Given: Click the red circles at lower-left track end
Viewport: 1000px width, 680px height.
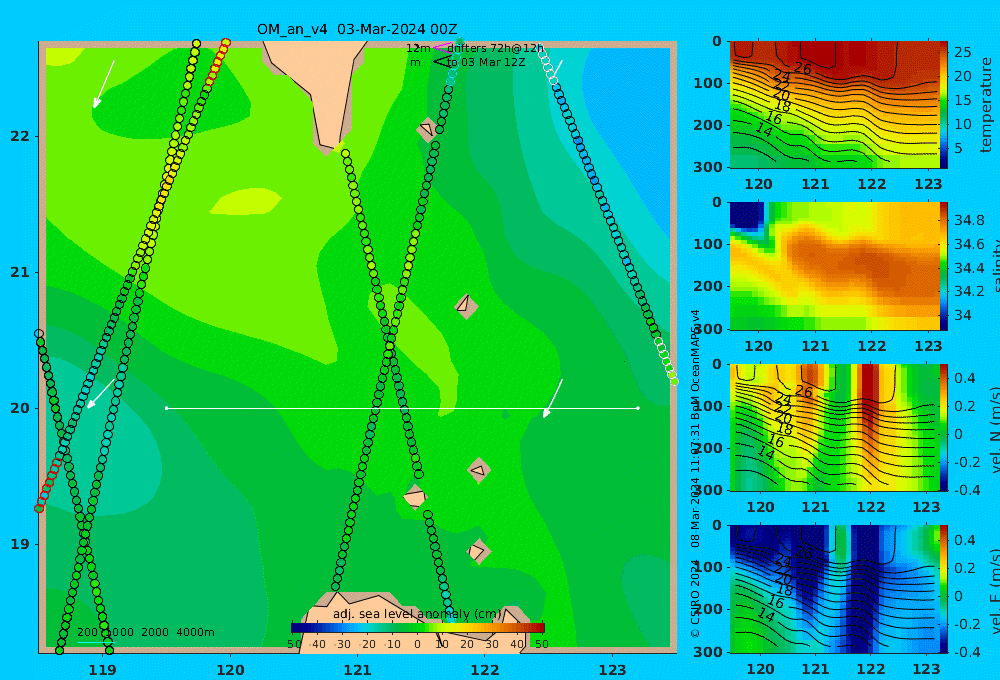Looking at the screenshot, I should point(48,485).
